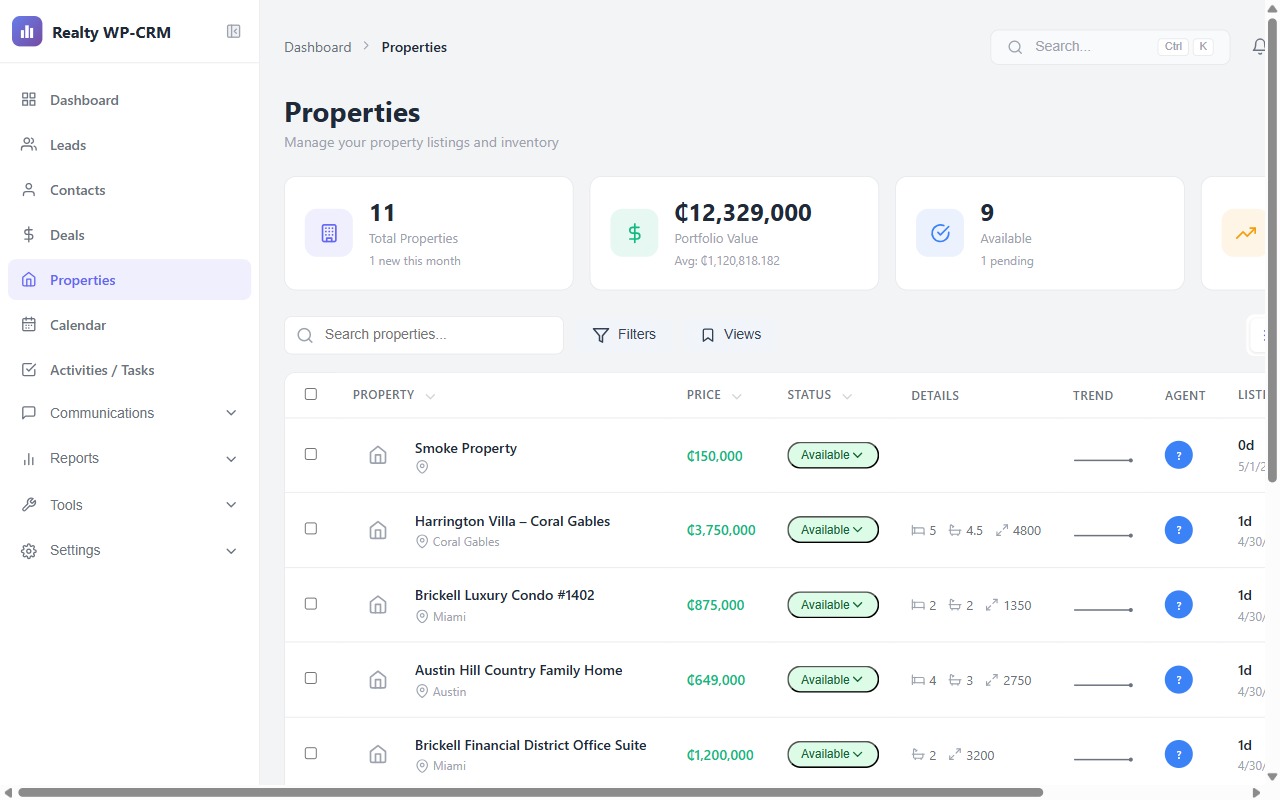Open Dashboard in the sidebar

click(130, 100)
